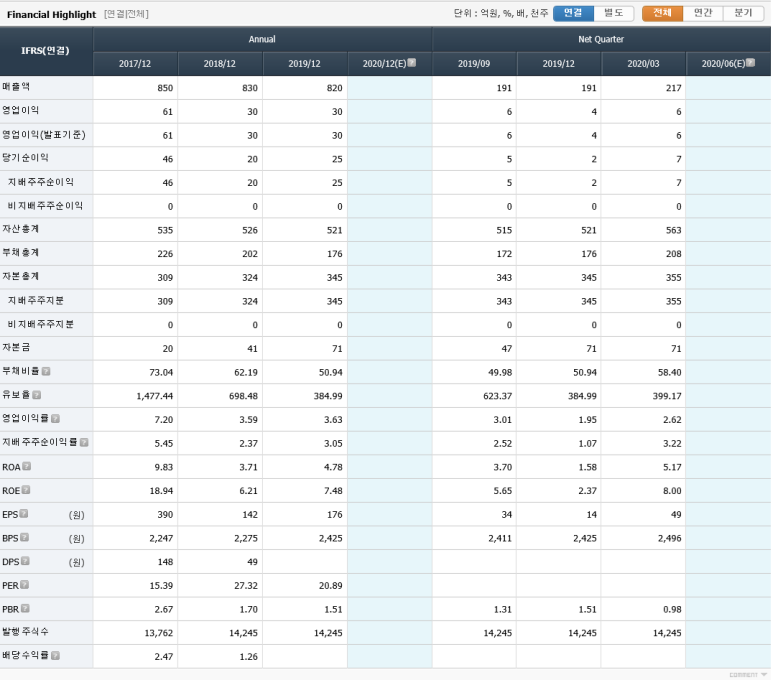Viewport: 773px width, 680px height.
Task: Switch to the 연간 annual tab
Action: (703, 13)
